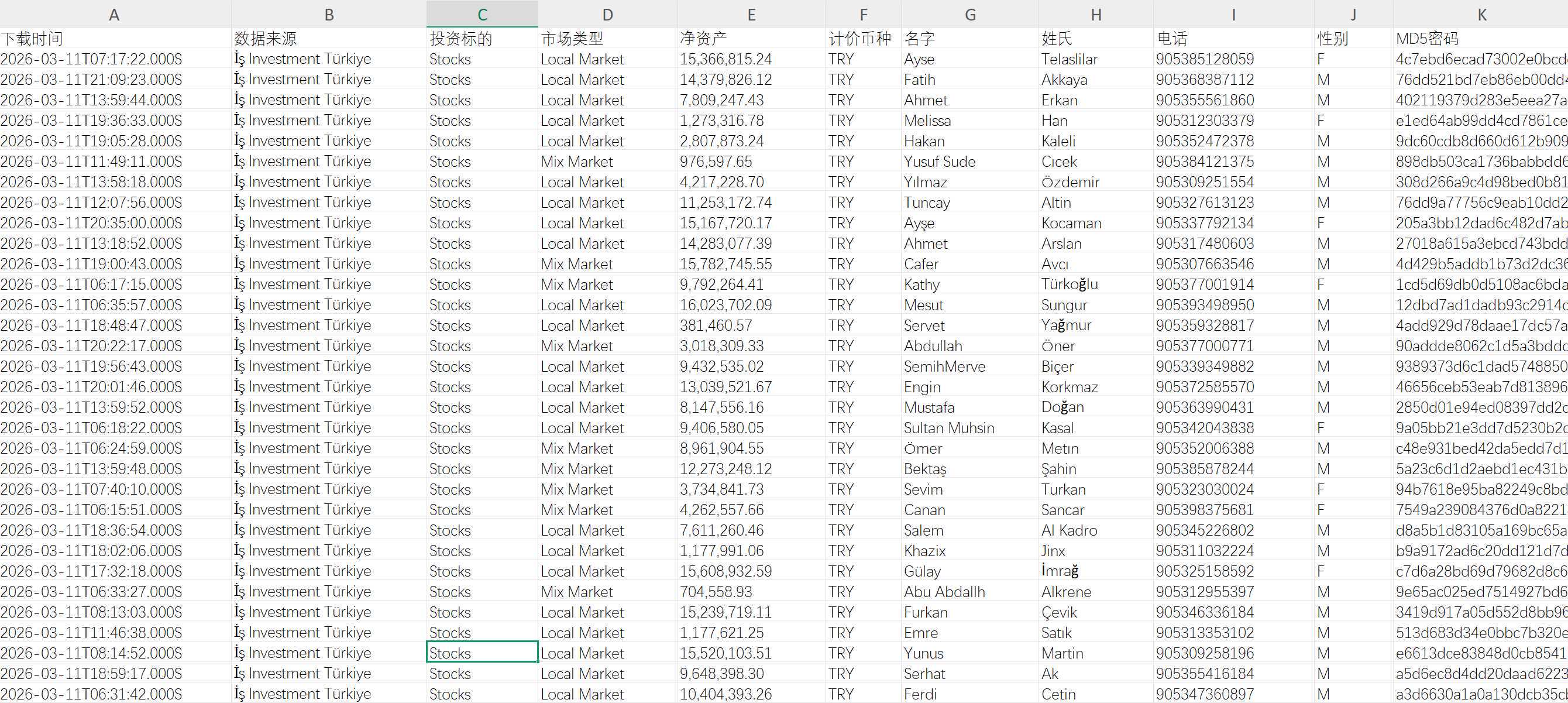Click the 计价币种 header cell
The width and height of the screenshot is (1568, 703).
pyautogui.click(x=863, y=39)
